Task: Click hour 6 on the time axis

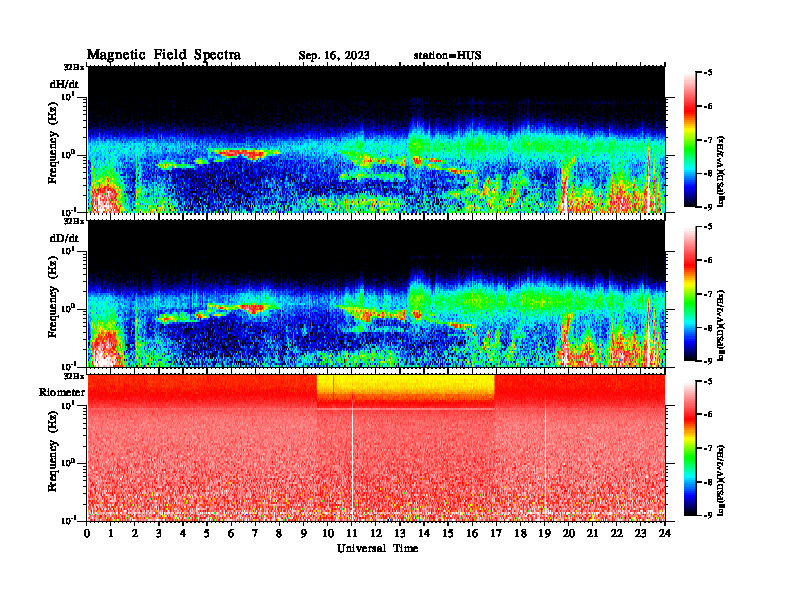Action: coord(231,533)
